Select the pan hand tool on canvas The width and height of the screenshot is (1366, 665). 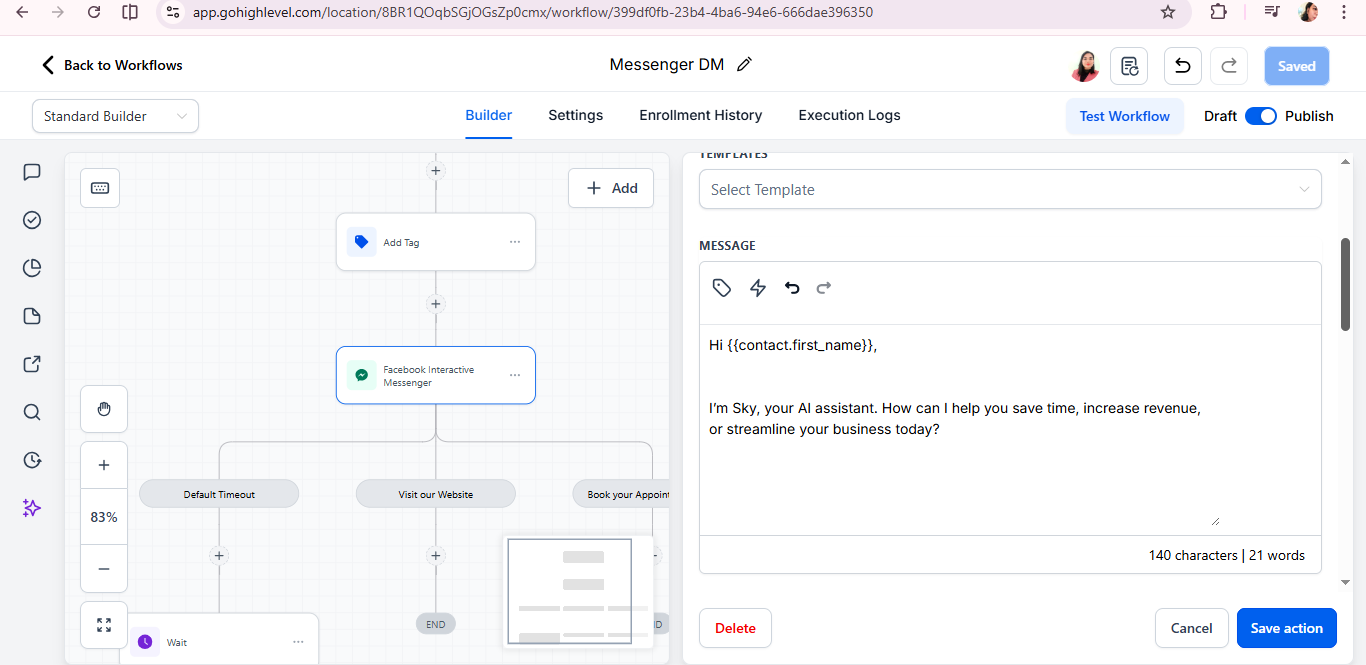(104, 408)
